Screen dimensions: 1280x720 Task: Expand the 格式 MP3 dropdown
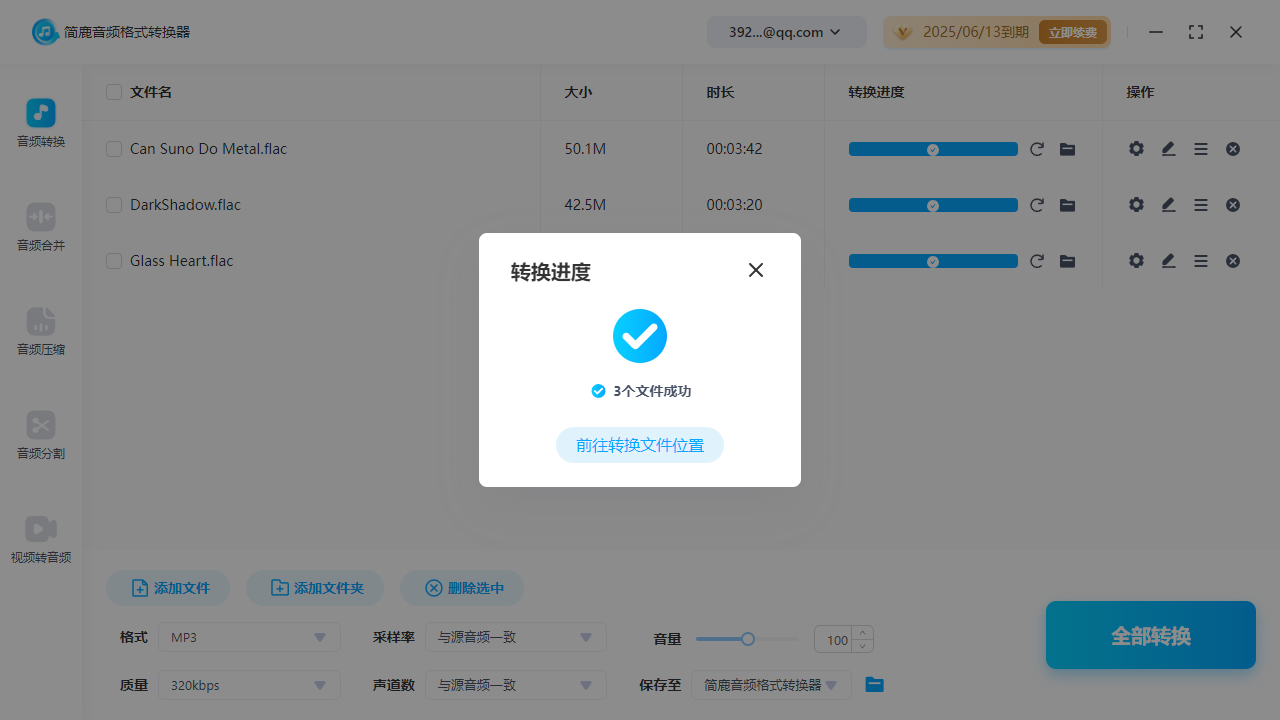(249, 637)
